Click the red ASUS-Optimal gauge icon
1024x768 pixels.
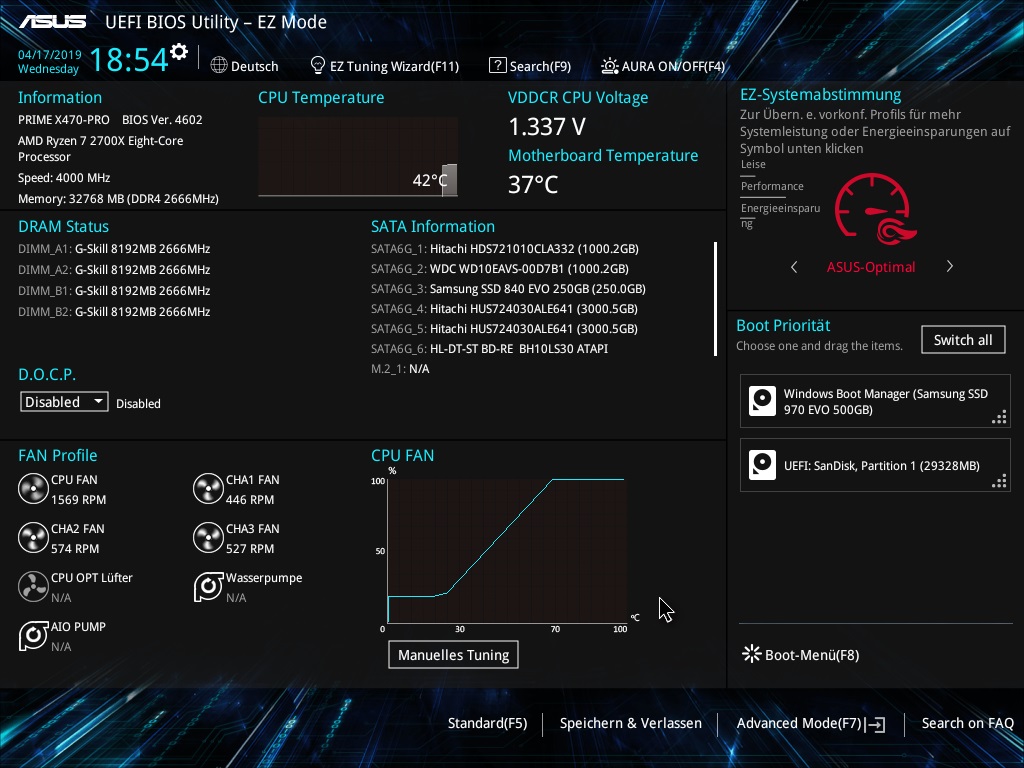click(875, 209)
